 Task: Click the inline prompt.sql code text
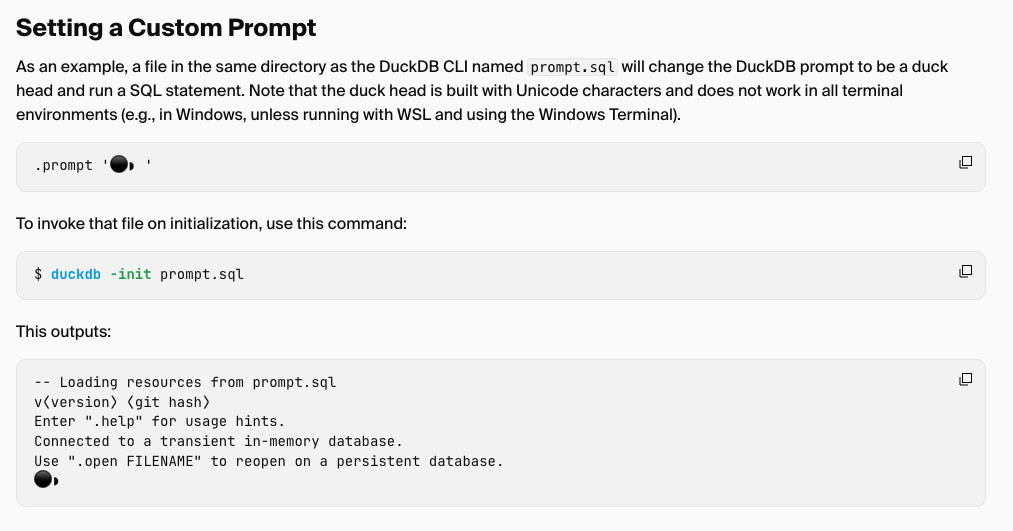point(572,67)
